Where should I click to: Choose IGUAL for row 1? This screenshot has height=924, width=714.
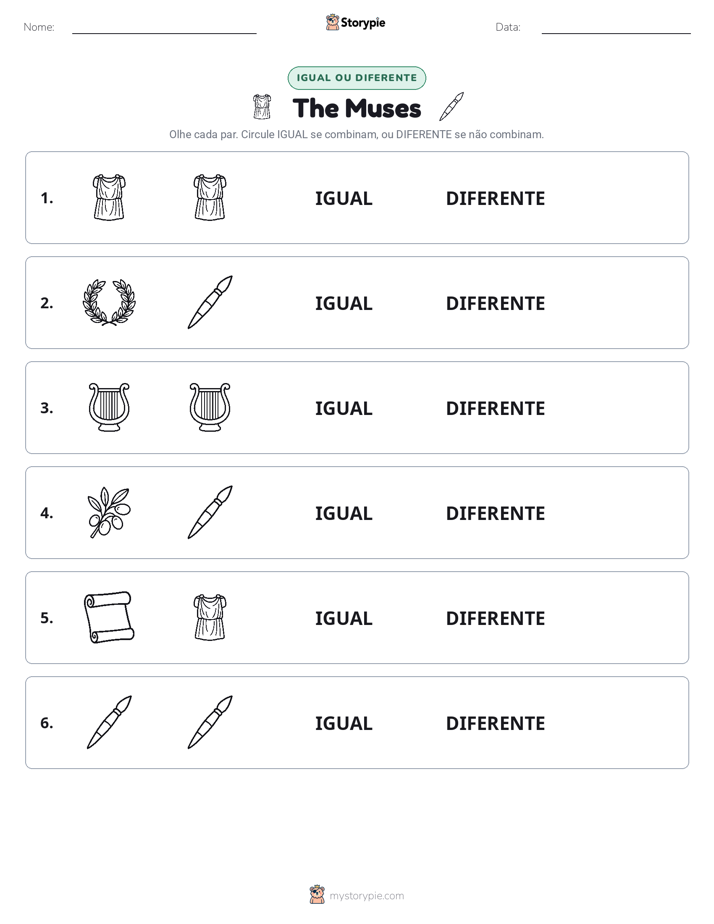click(x=343, y=199)
